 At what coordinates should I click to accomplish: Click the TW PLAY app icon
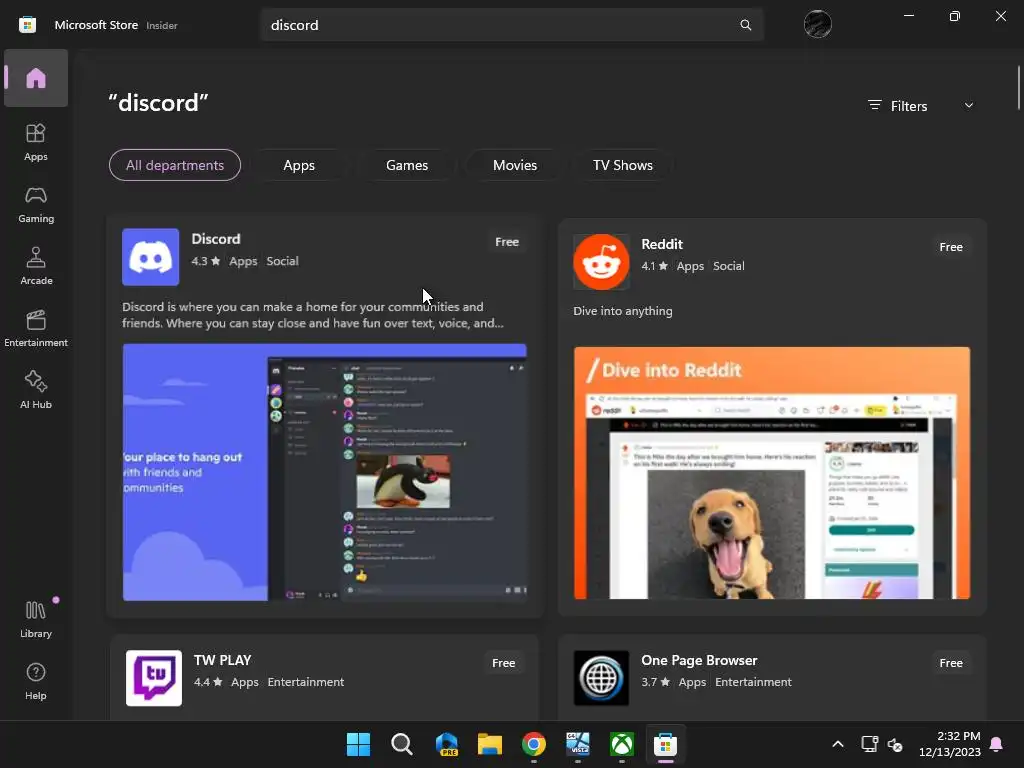153,678
